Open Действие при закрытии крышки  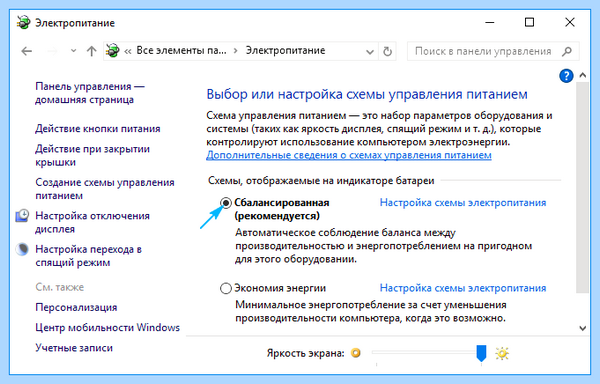92,155
